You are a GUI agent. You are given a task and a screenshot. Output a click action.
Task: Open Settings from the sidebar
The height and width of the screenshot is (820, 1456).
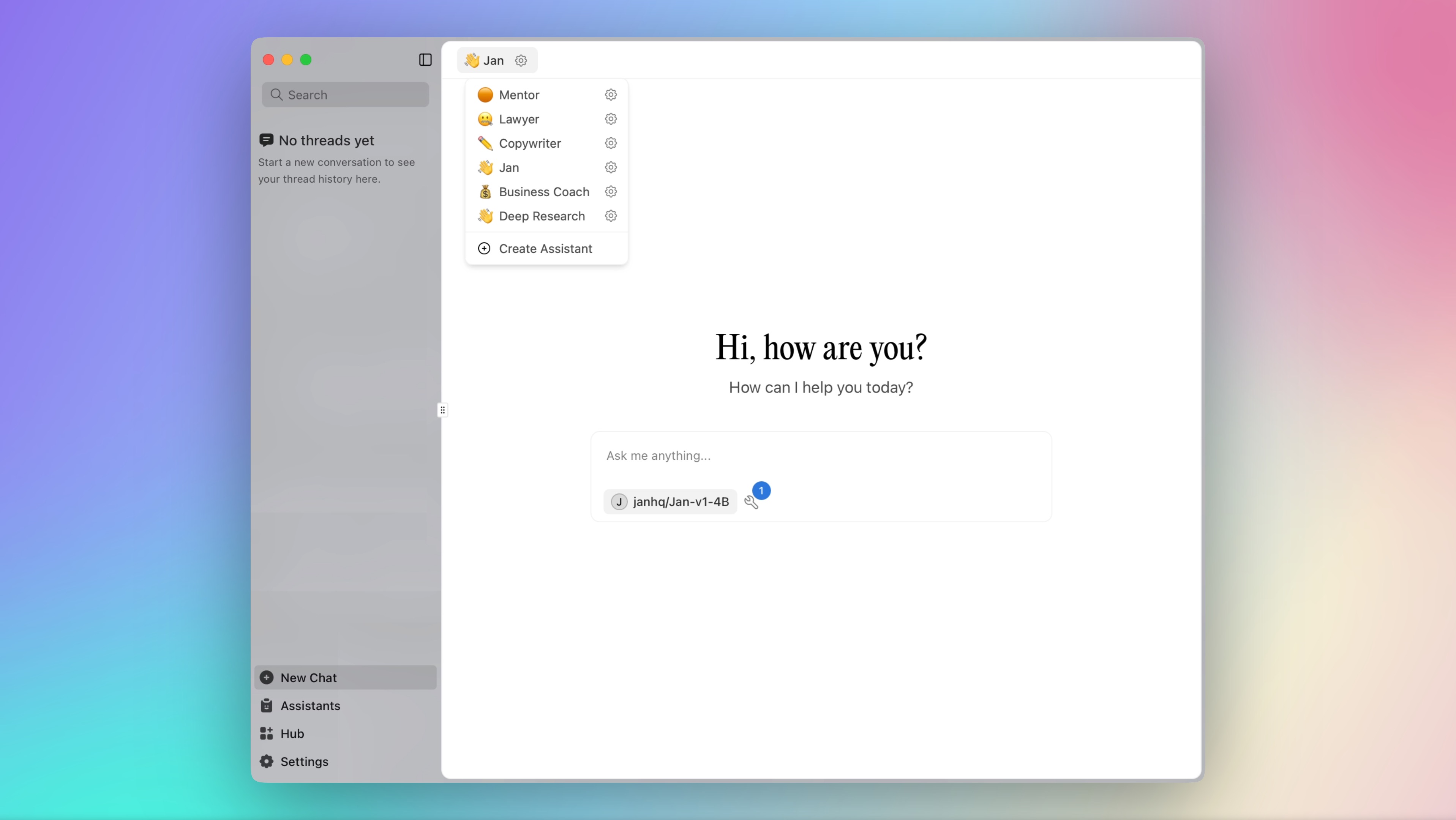pyautogui.click(x=305, y=761)
